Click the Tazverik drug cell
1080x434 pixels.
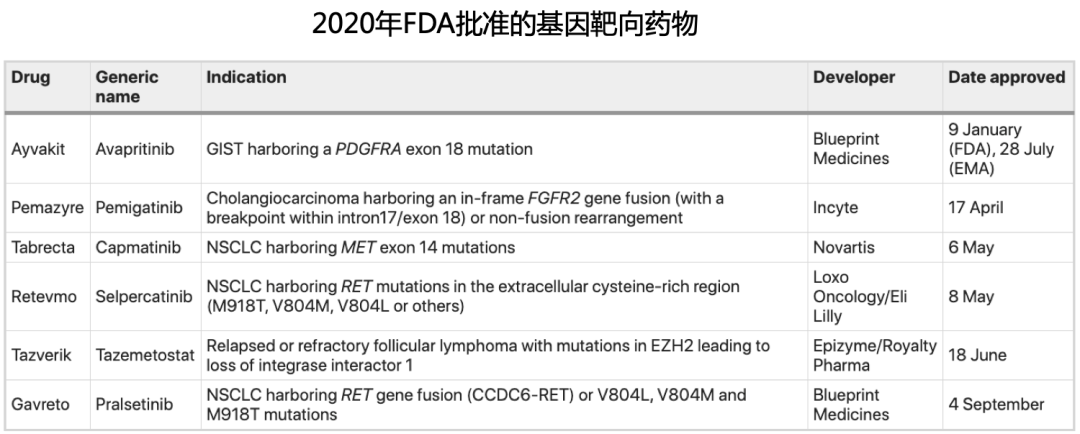tap(40, 355)
